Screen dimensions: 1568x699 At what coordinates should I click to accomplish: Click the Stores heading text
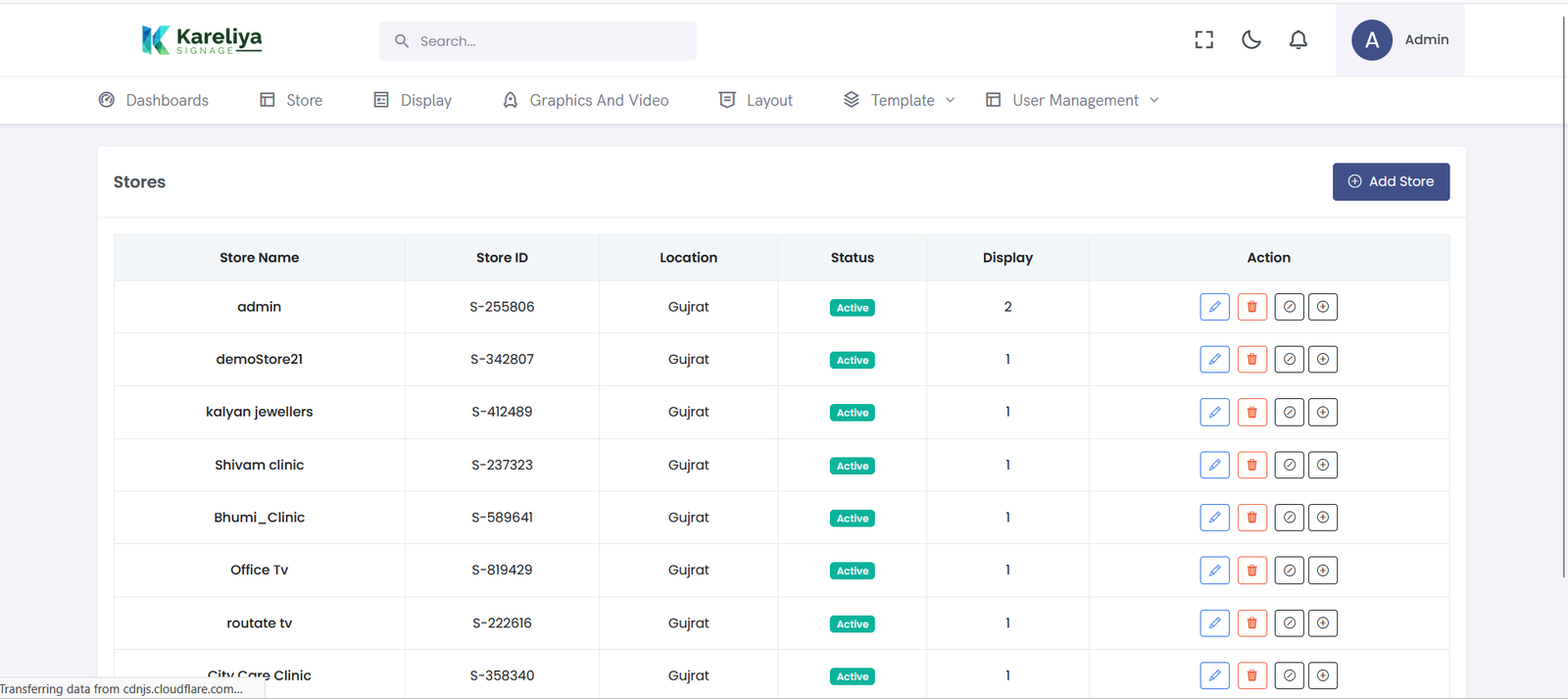[139, 182]
